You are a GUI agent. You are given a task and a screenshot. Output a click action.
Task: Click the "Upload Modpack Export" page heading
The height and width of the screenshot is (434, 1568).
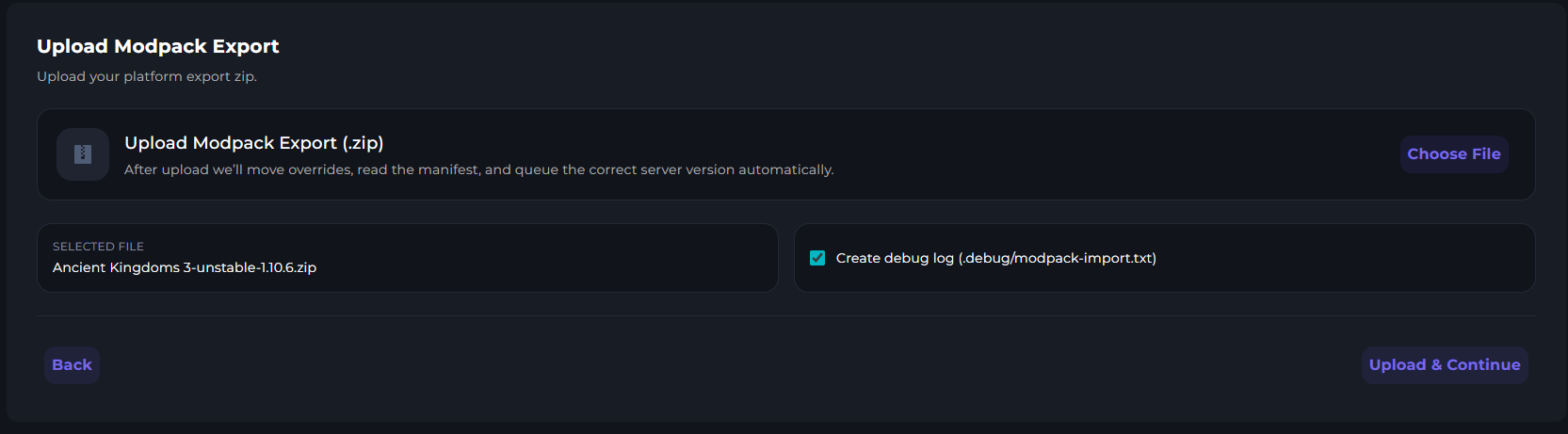click(157, 46)
